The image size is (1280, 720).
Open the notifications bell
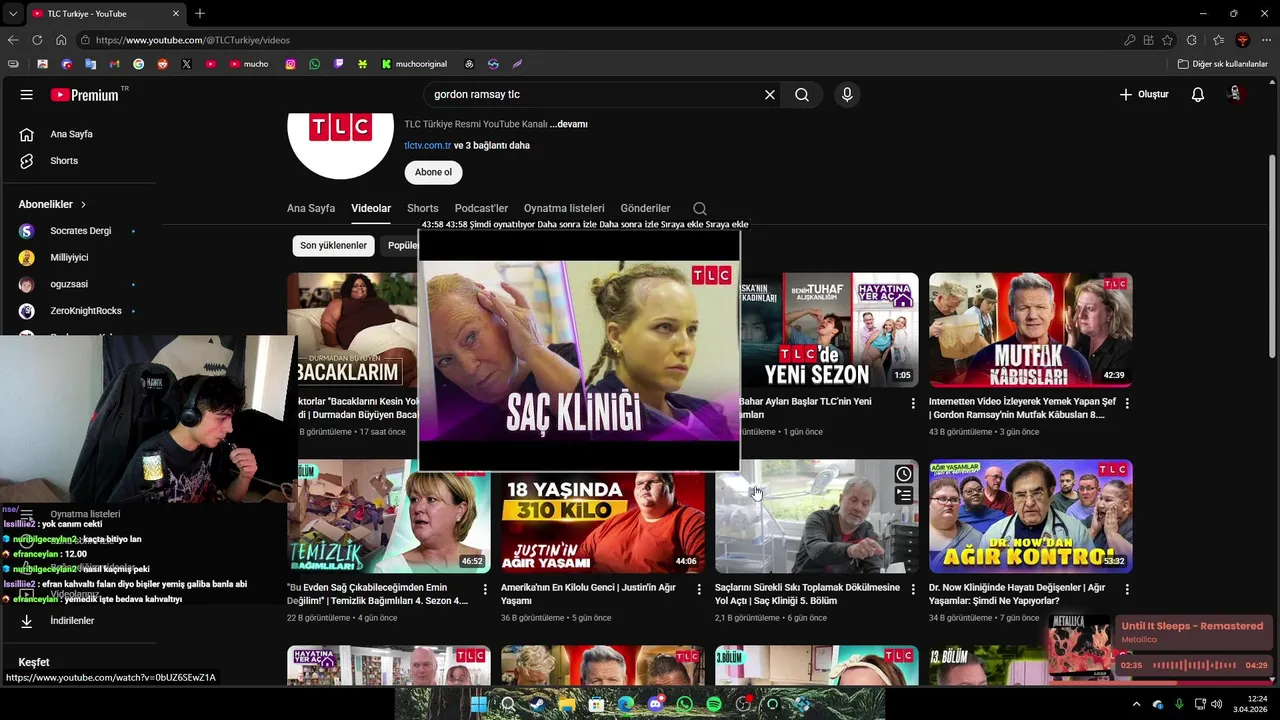click(x=1198, y=94)
